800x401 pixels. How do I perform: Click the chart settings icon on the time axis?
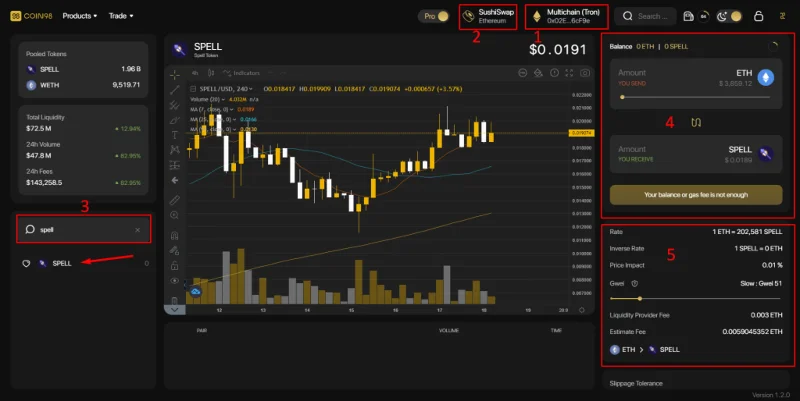(x=582, y=310)
